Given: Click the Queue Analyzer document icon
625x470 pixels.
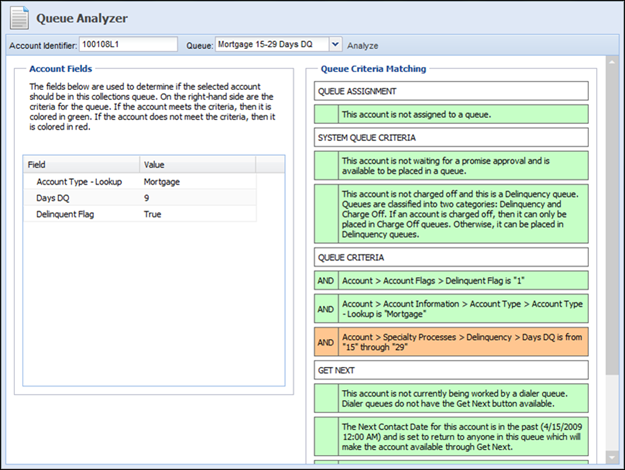Looking at the screenshot, I should (x=19, y=18).
